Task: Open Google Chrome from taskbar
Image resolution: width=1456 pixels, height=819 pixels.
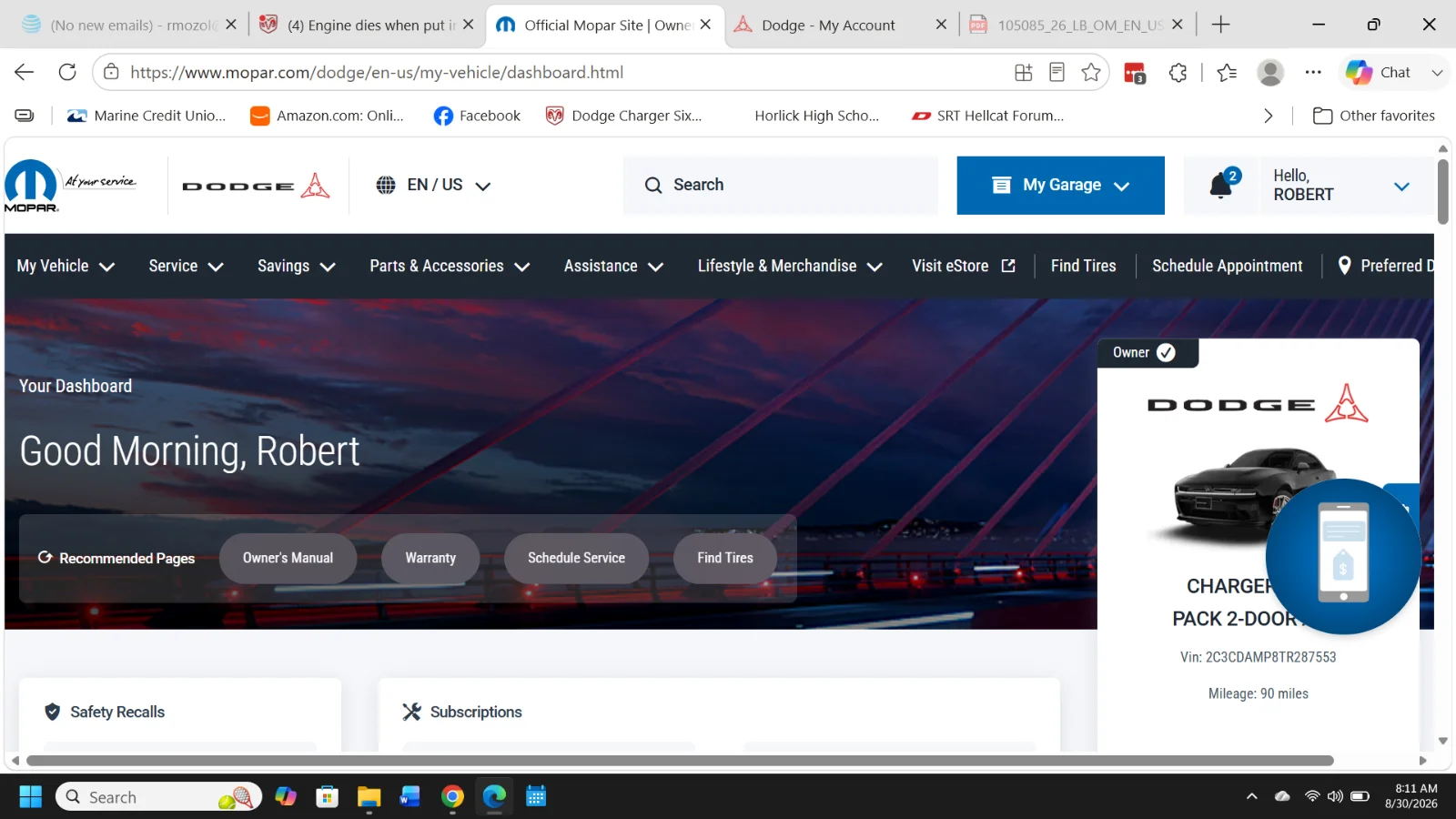Action: pos(452,797)
